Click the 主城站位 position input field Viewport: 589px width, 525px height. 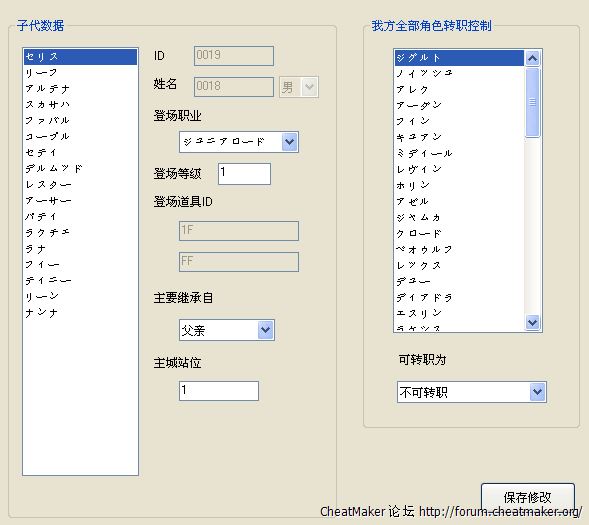[219, 391]
